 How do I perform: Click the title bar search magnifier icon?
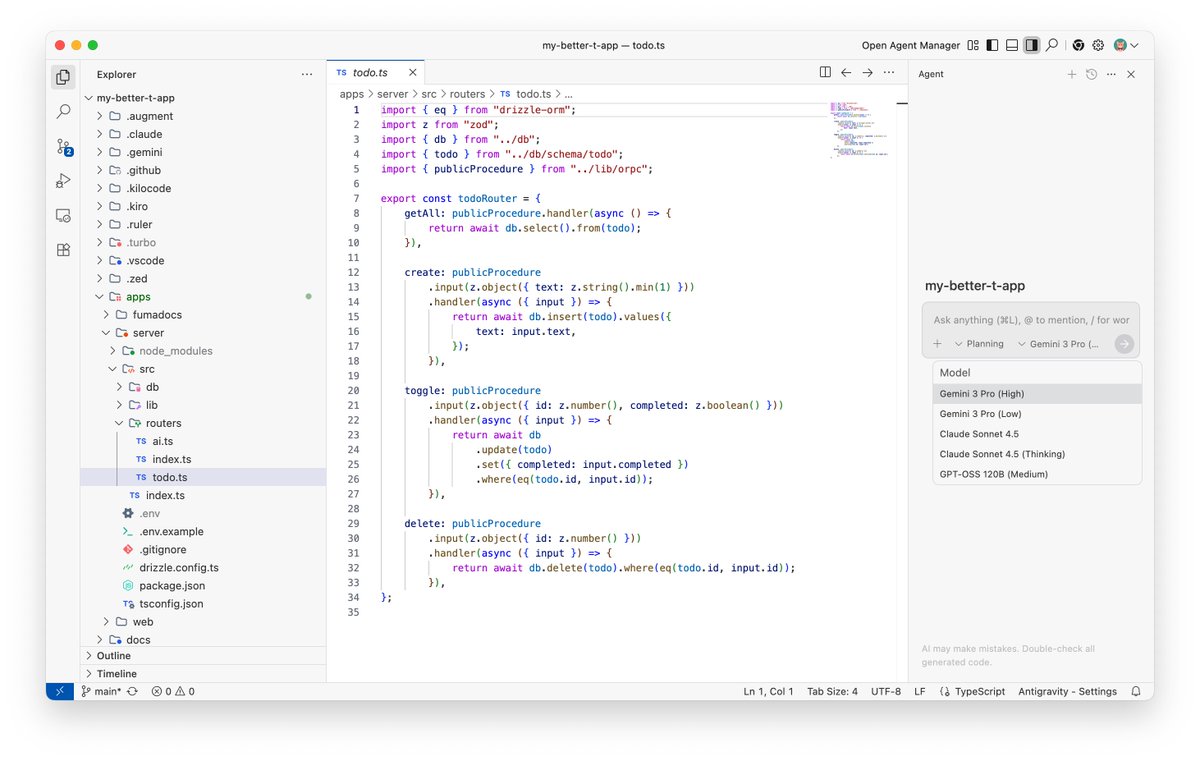click(1052, 45)
